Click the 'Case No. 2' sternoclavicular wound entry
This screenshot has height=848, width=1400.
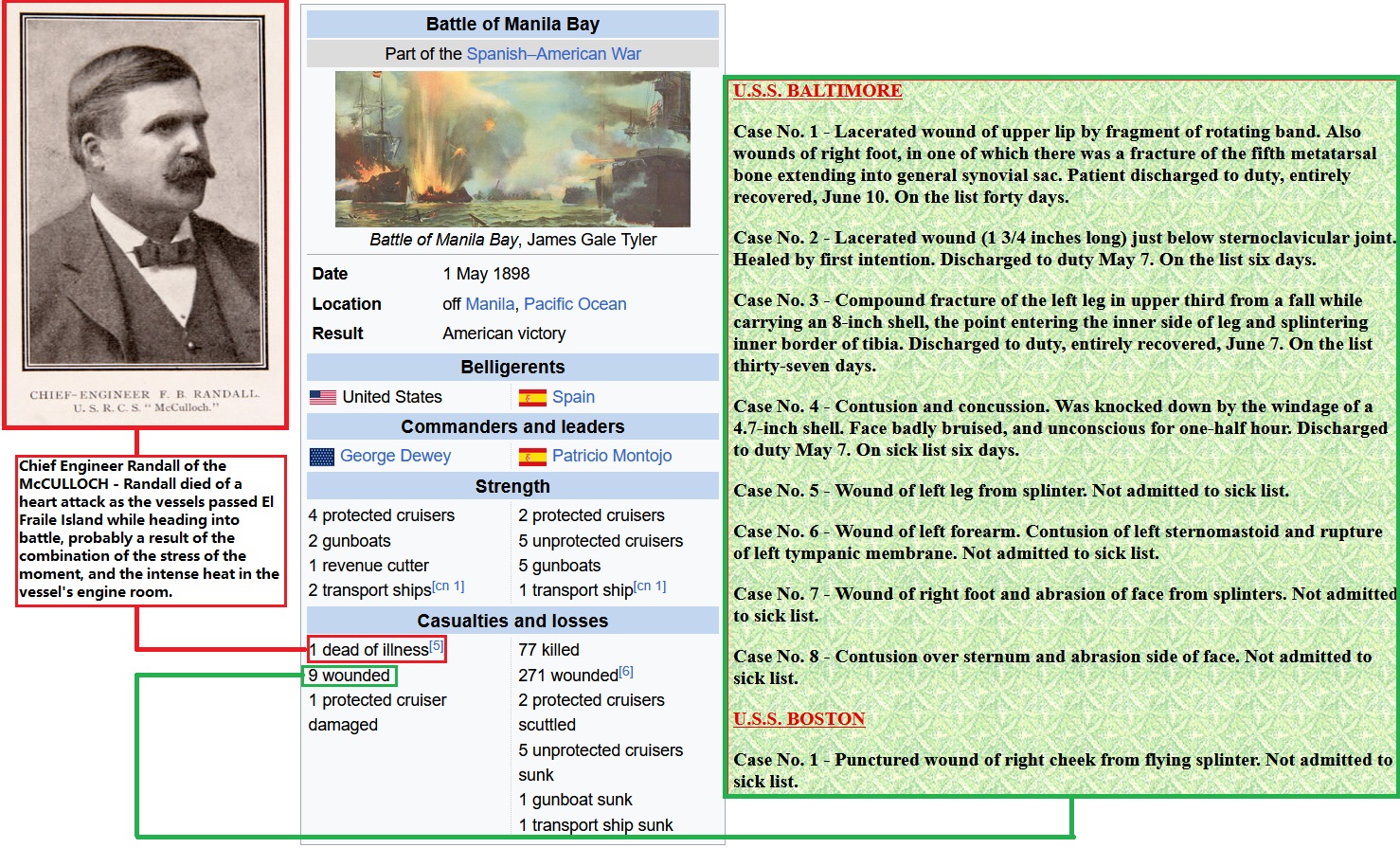(x=1065, y=248)
